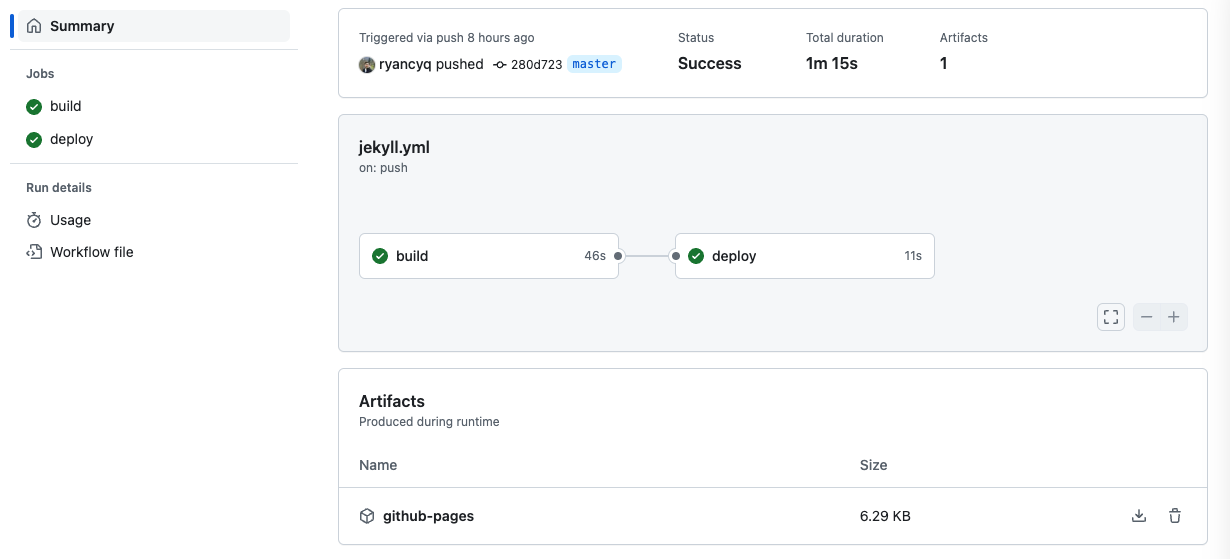
Task: Open commit 280d723
Action: pyautogui.click(x=536, y=64)
